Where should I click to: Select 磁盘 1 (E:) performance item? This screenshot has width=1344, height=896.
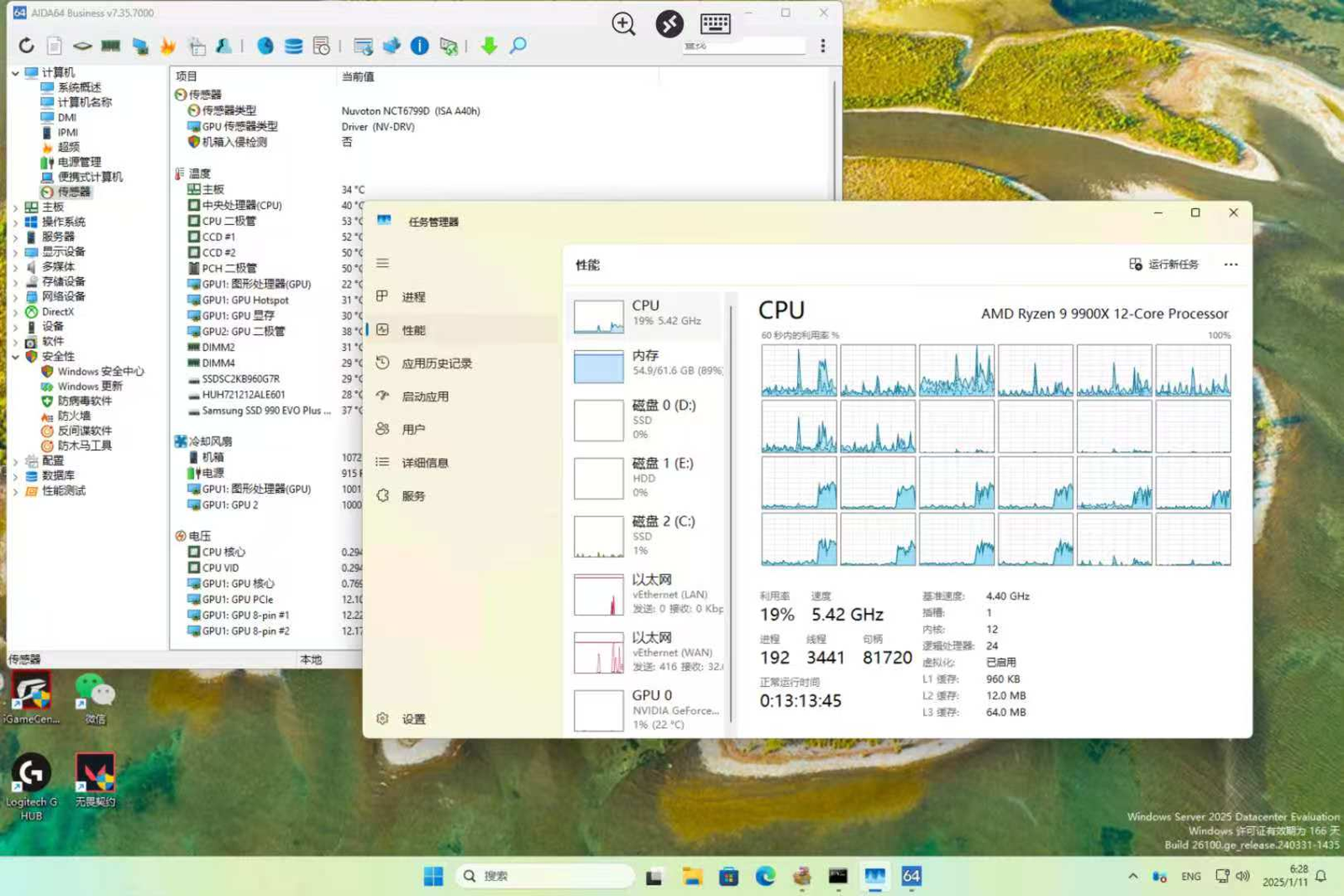(x=646, y=478)
